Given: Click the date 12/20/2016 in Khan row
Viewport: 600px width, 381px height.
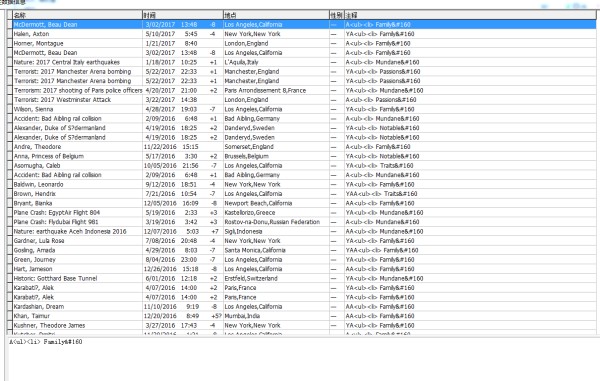Looking at the screenshot, I should tap(160, 316).
